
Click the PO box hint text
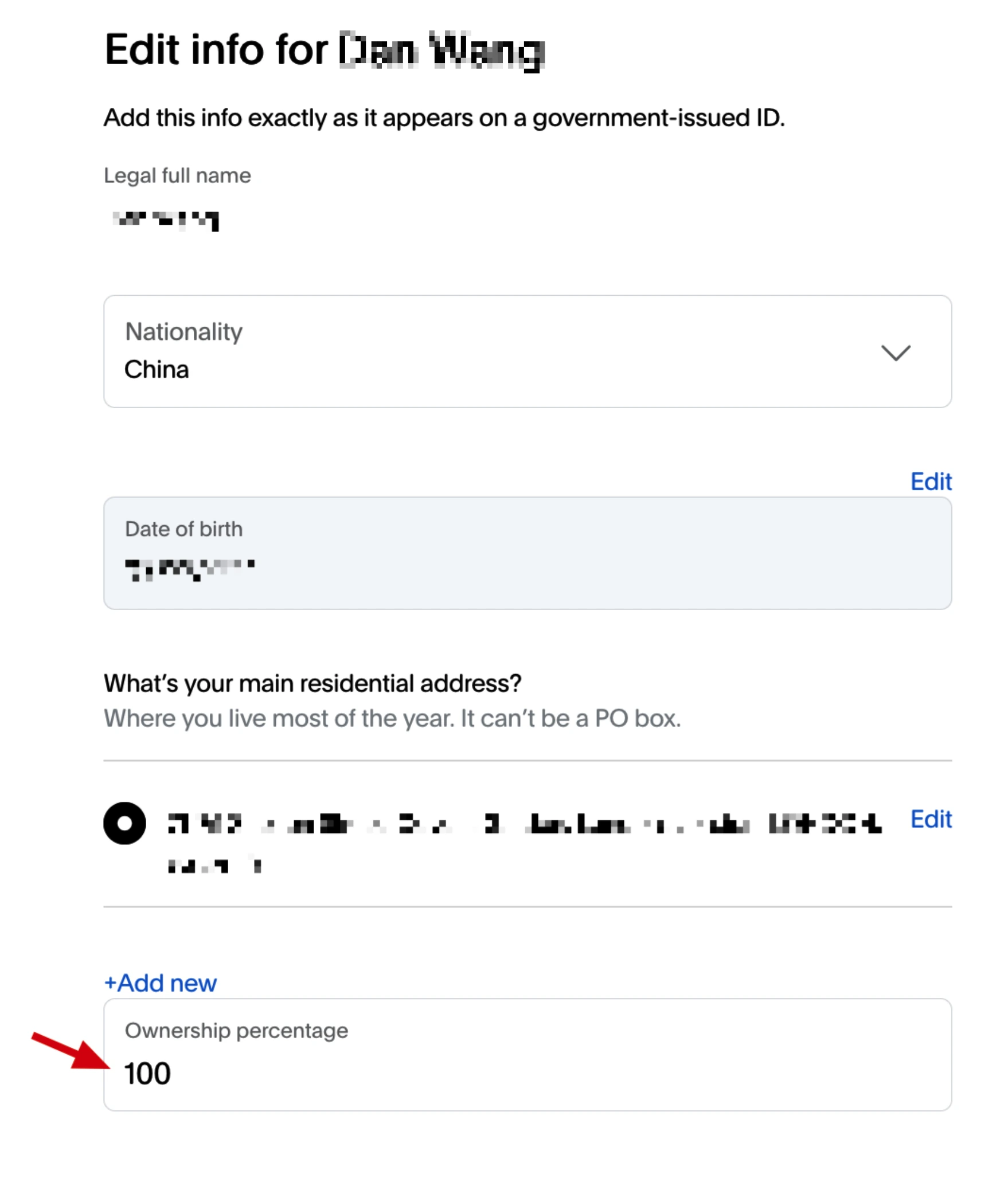pyautogui.click(x=392, y=718)
